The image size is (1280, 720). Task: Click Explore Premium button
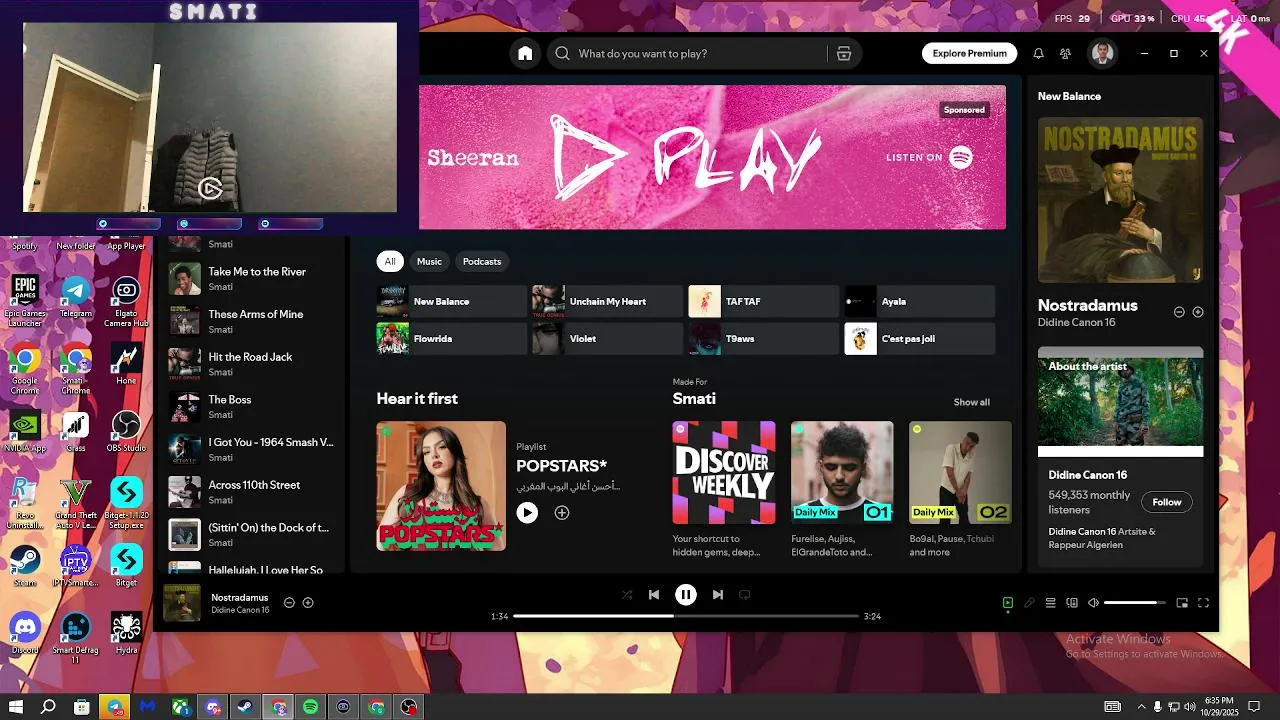click(969, 54)
